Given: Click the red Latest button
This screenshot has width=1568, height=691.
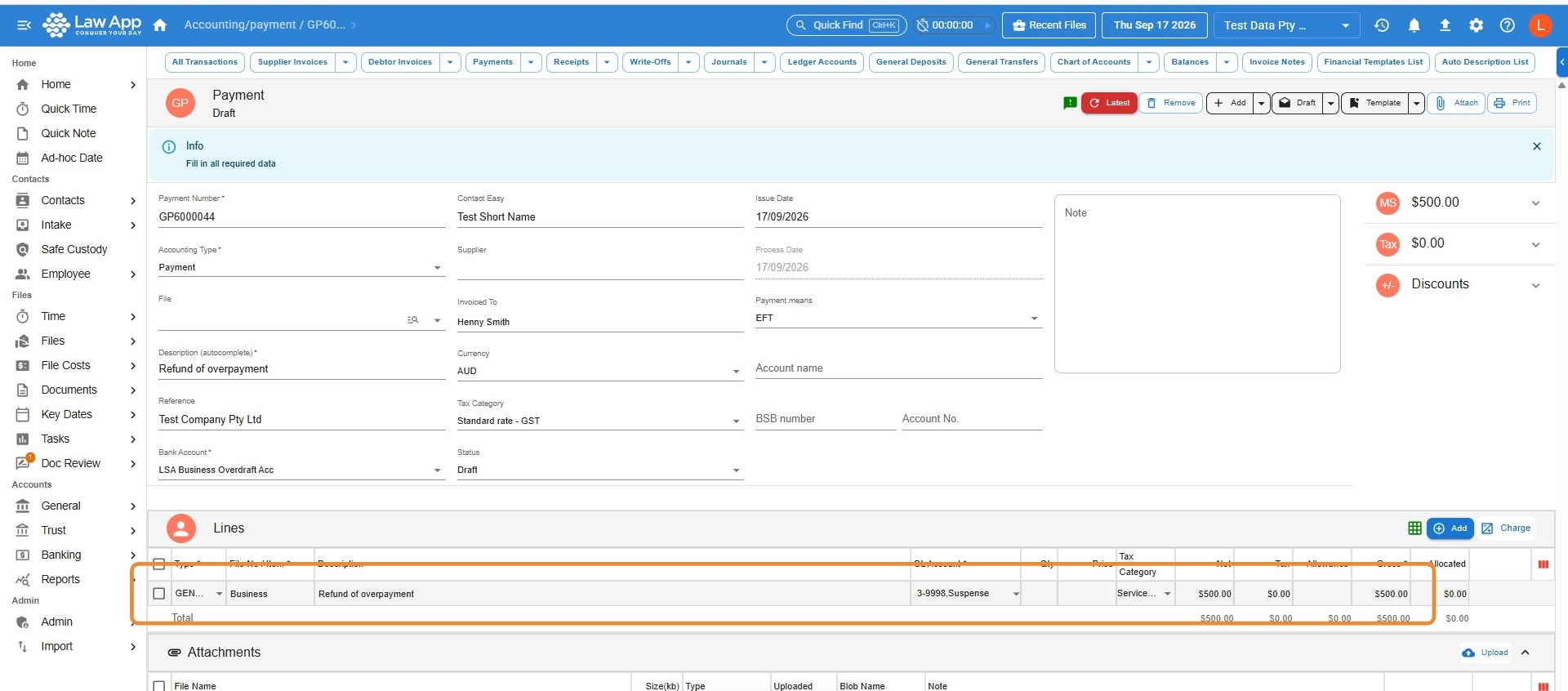Looking at the screenshot, I should pos(1109,103).
